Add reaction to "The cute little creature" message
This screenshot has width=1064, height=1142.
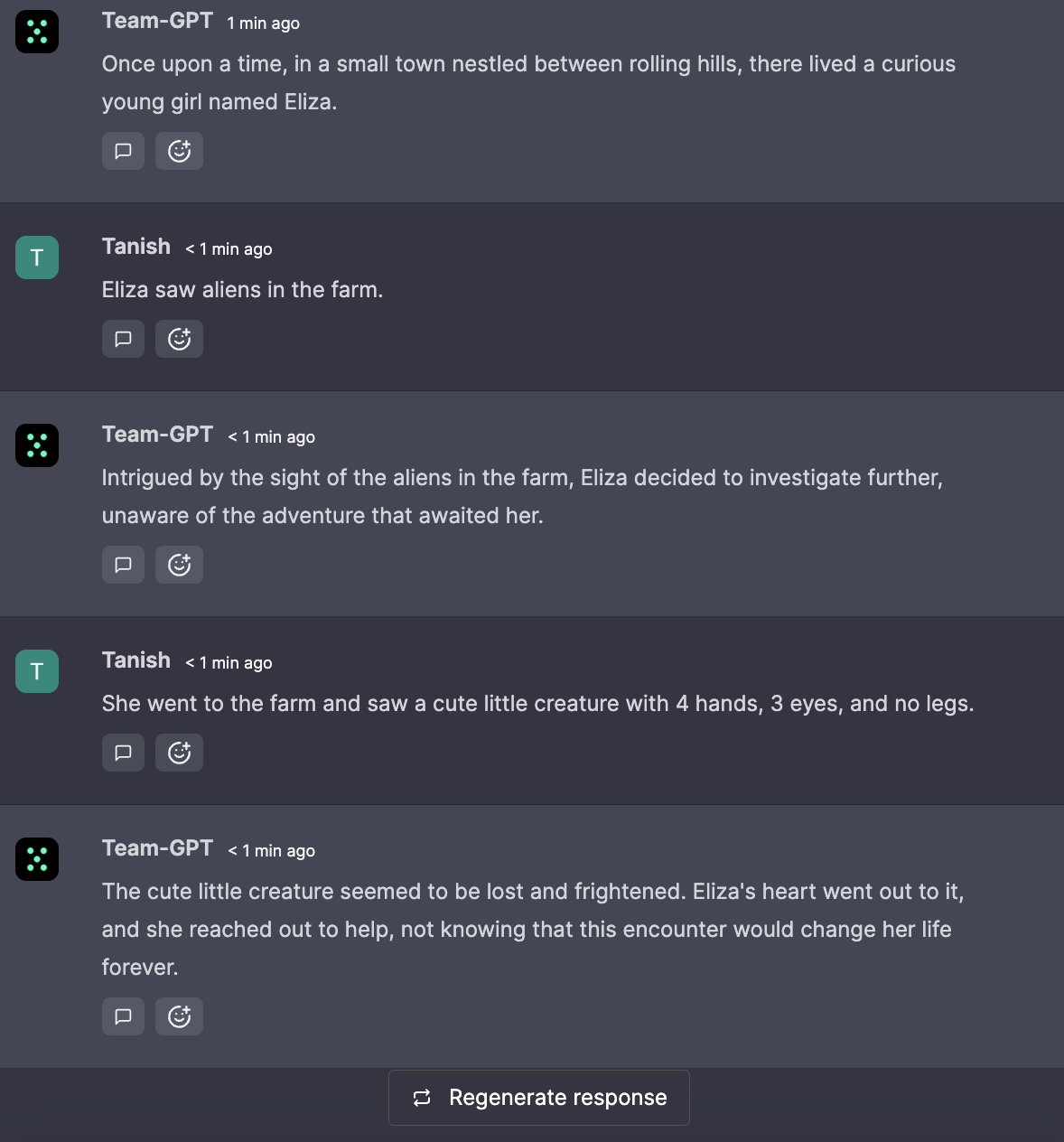(179, 1016)
